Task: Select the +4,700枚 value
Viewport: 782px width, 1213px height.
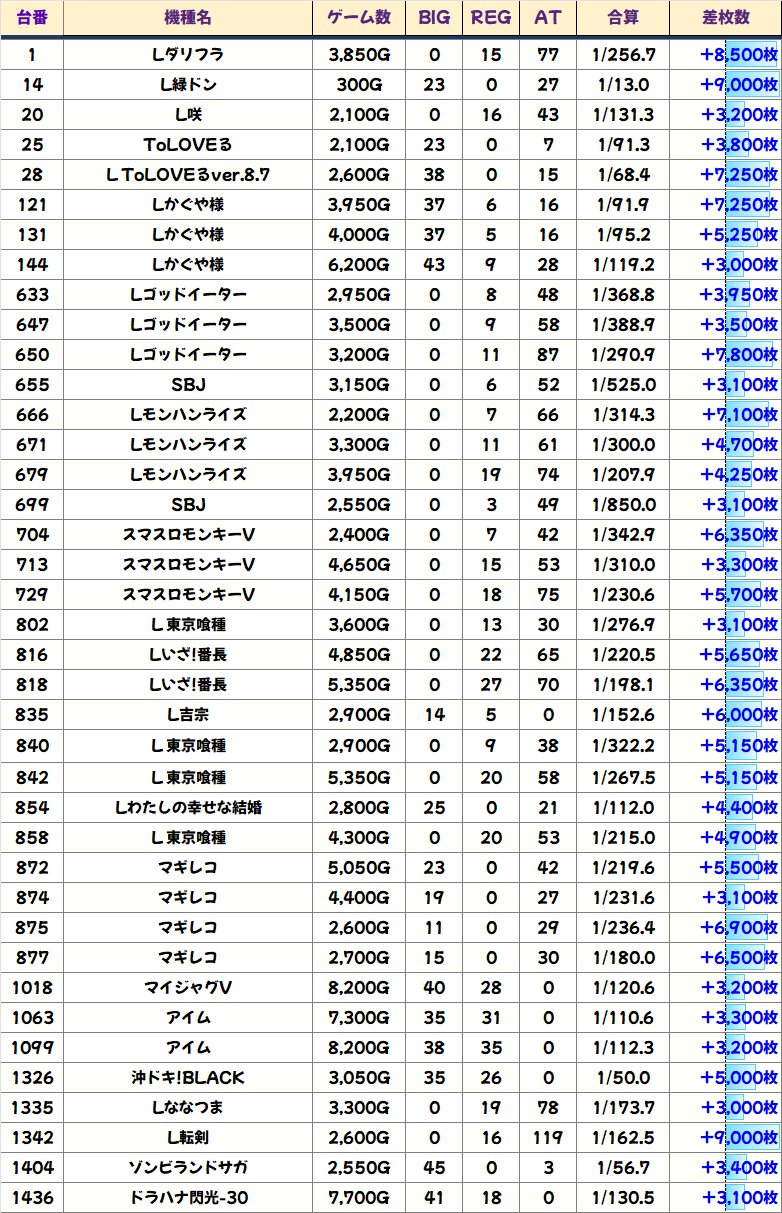Action: pos(739,445)
